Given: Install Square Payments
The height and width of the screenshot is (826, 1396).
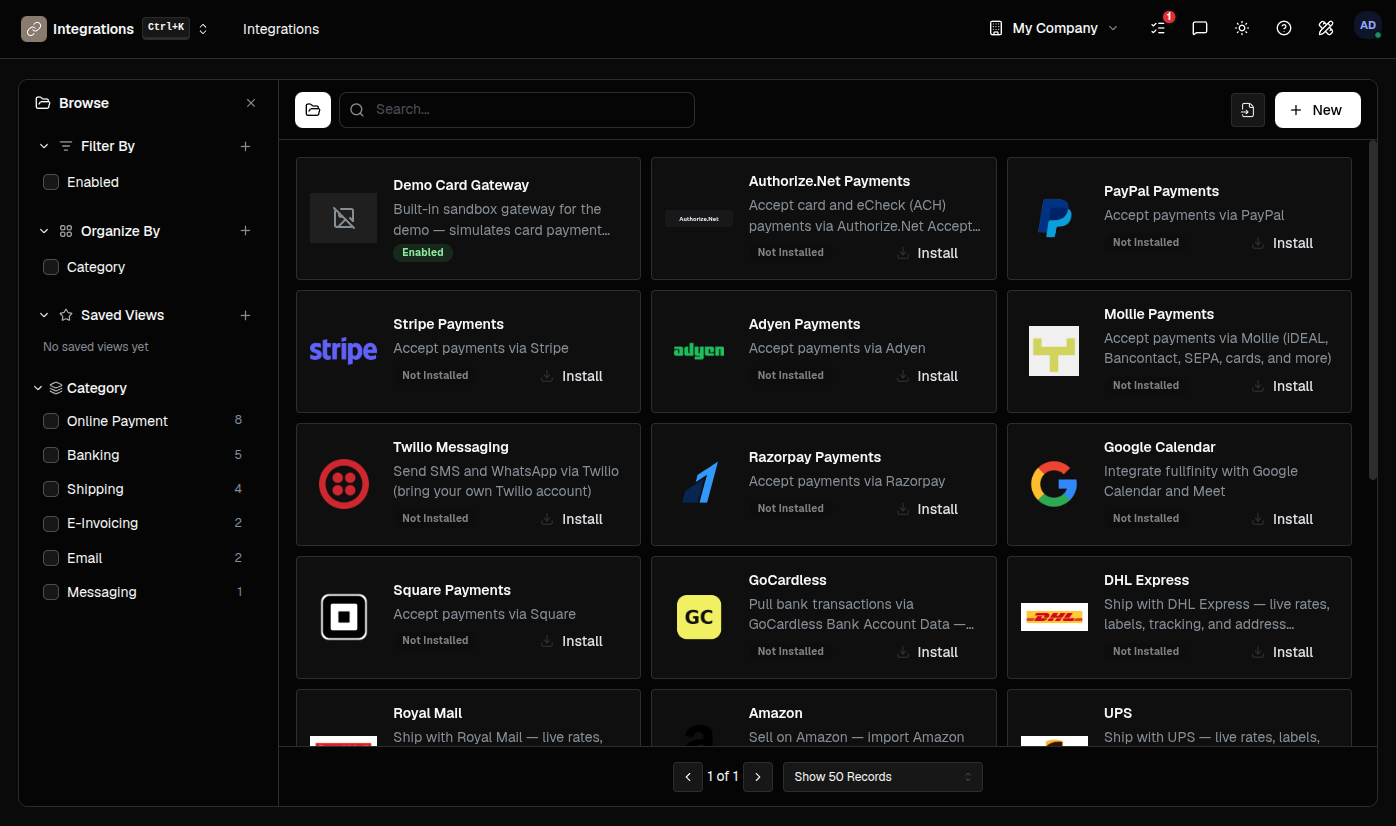Looking at the screenshot, I should (x=573, y=641).
